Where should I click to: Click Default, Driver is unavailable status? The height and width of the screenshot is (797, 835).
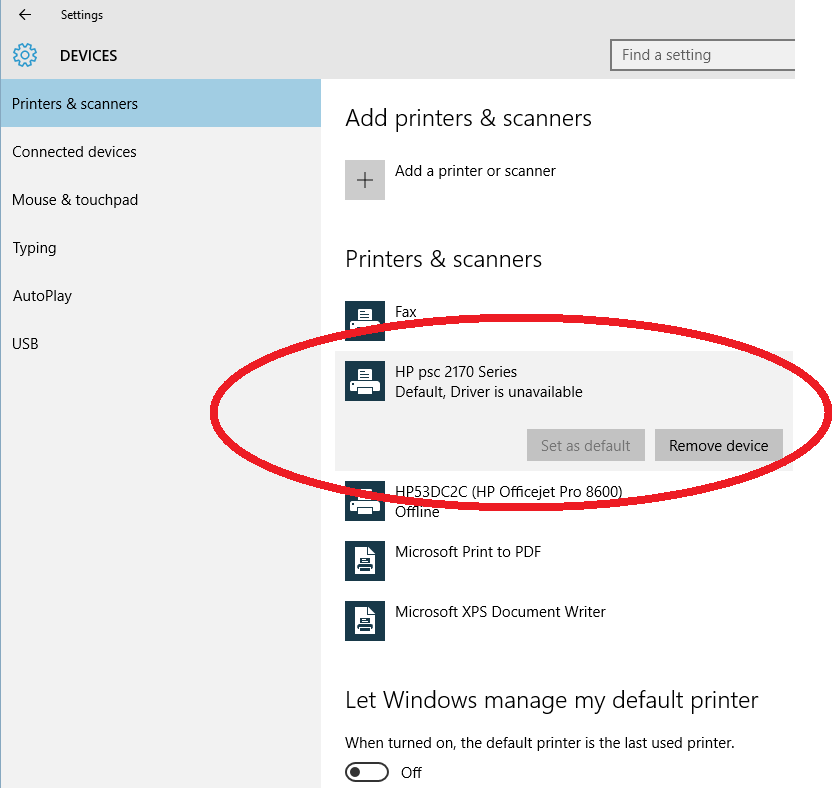pyautogui.click(x=488, y=392)
